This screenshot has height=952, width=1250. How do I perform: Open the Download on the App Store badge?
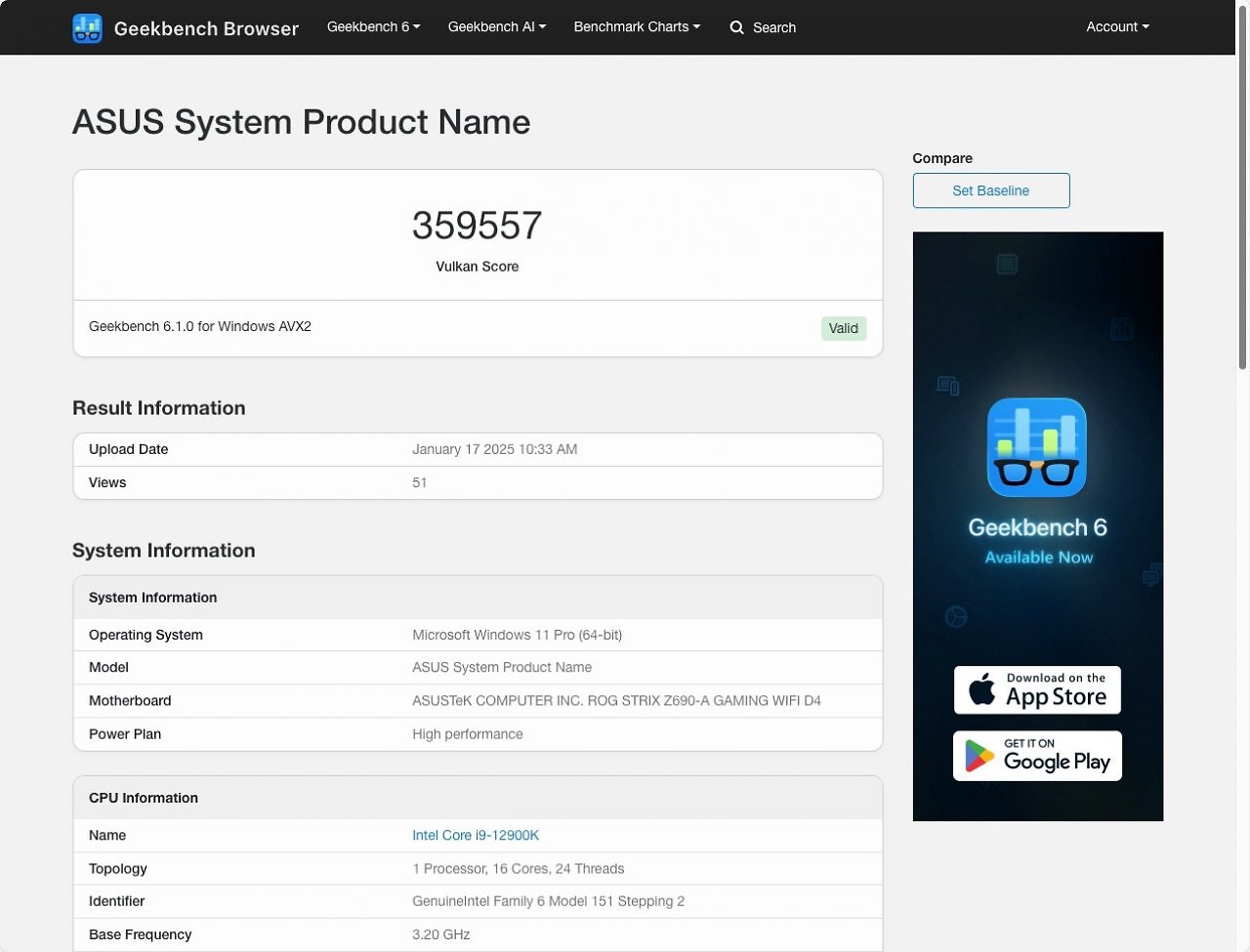coord(1037,690)
